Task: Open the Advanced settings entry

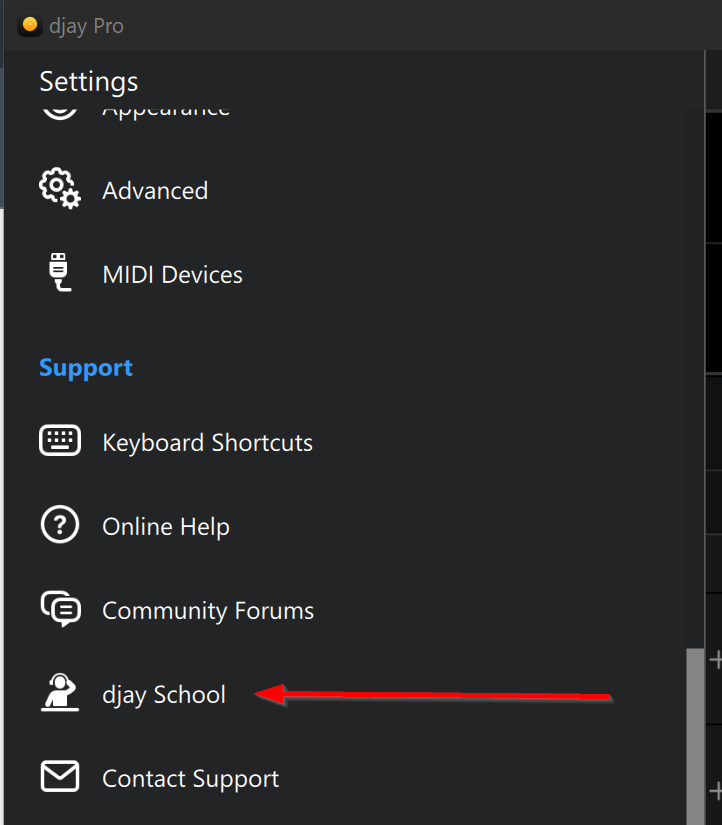Action: pos(155,191)
